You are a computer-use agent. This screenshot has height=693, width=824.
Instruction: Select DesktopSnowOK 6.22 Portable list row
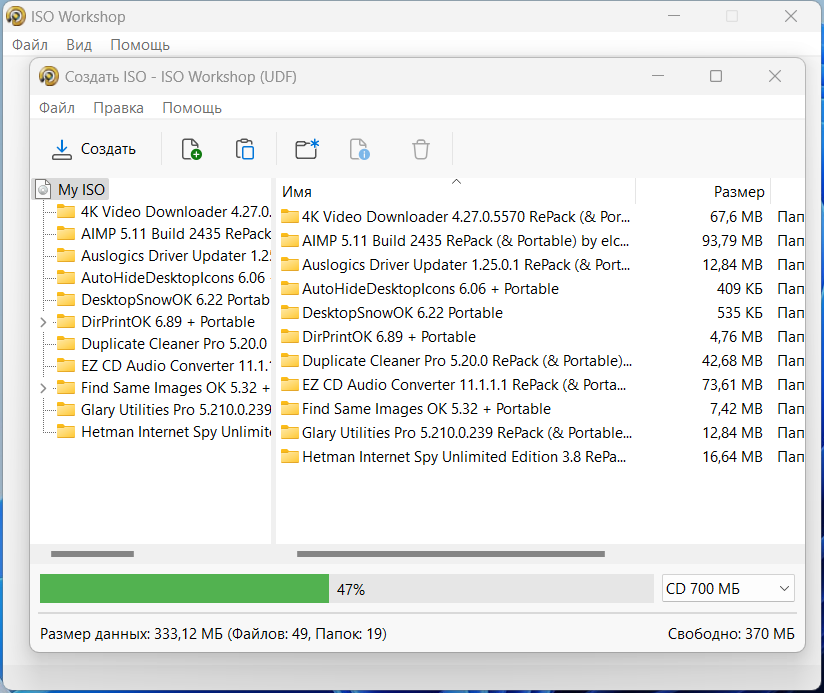point(540,313)
